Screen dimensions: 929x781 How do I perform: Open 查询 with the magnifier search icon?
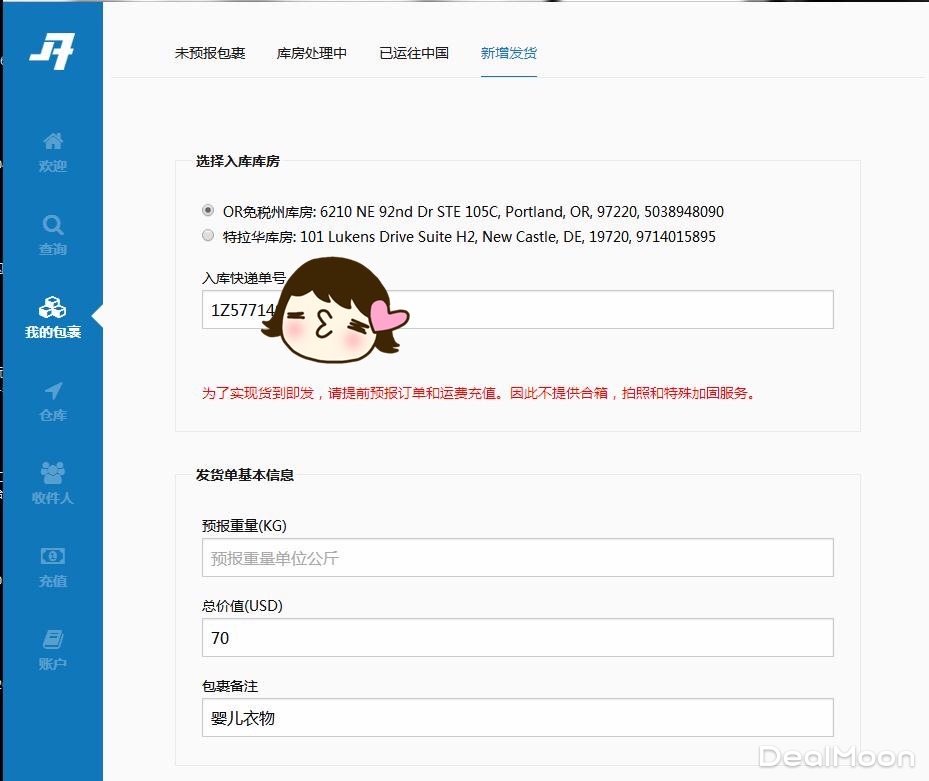point(52,224)
